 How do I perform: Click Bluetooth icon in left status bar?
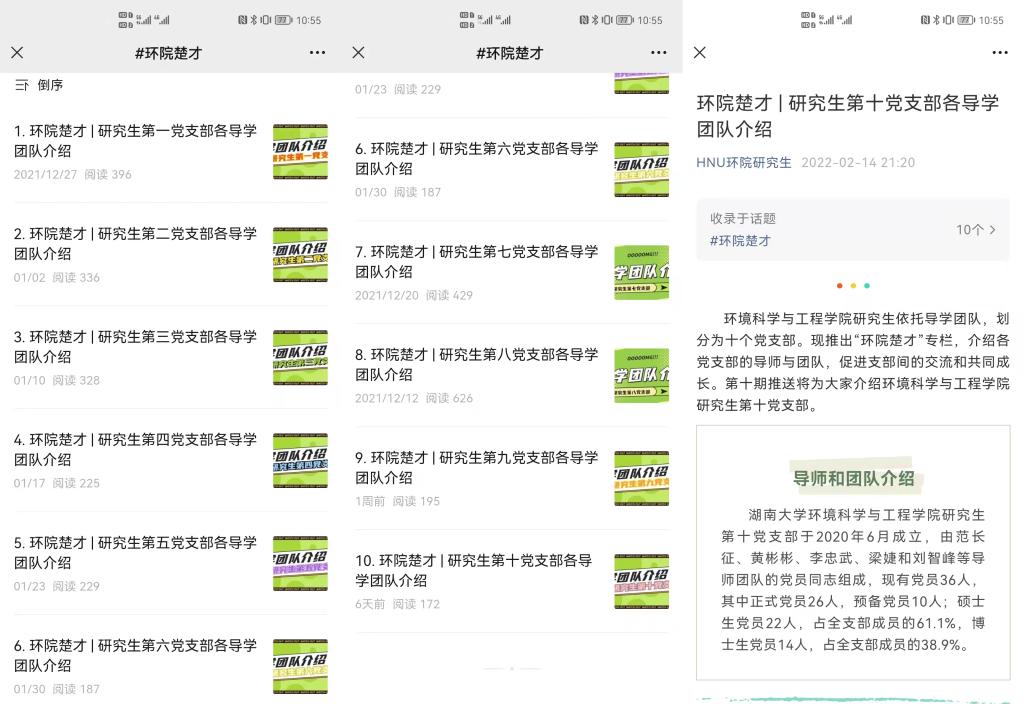tap(254, 20)
